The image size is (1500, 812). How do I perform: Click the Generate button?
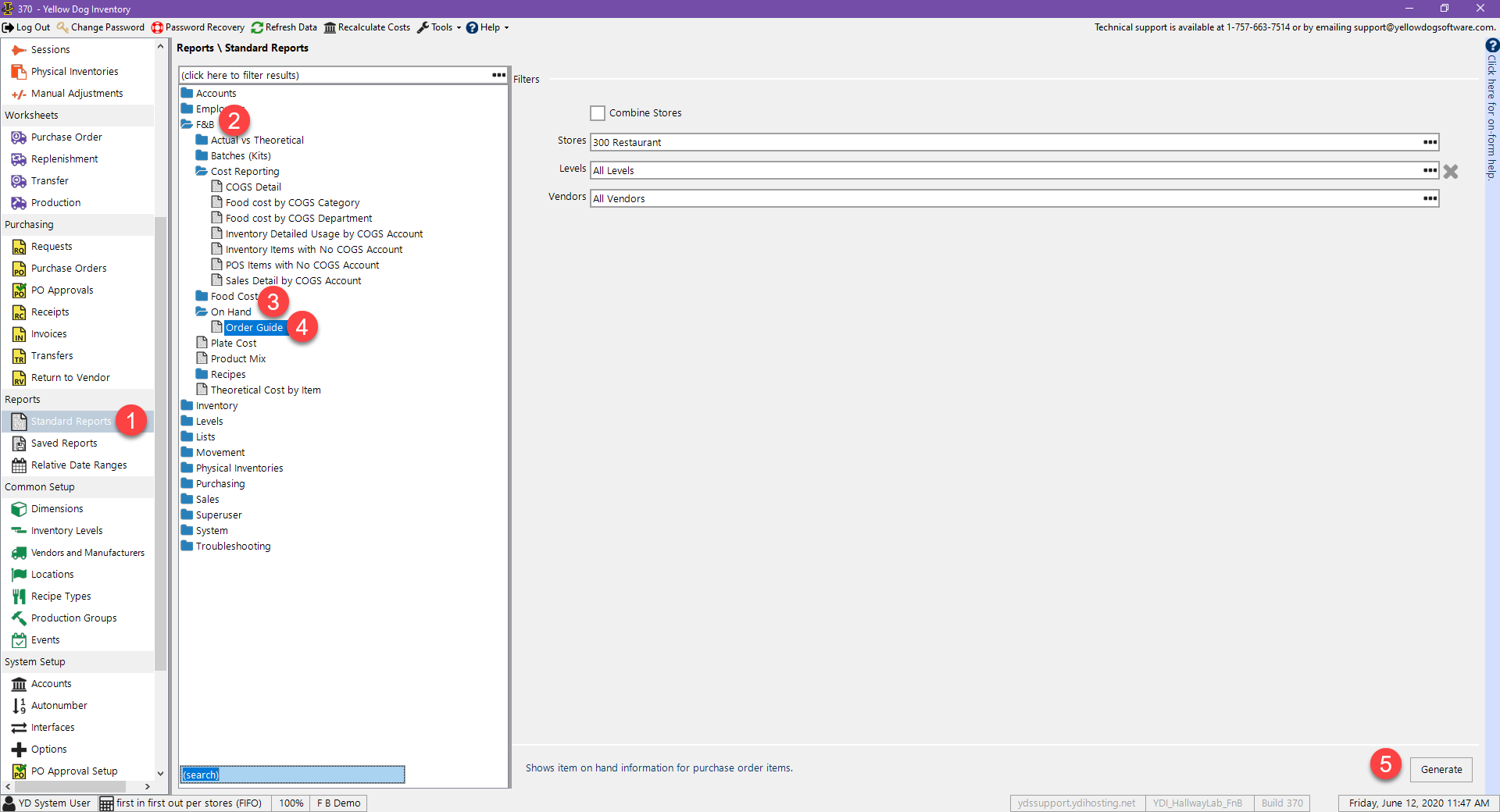(x=1441, y=769)
